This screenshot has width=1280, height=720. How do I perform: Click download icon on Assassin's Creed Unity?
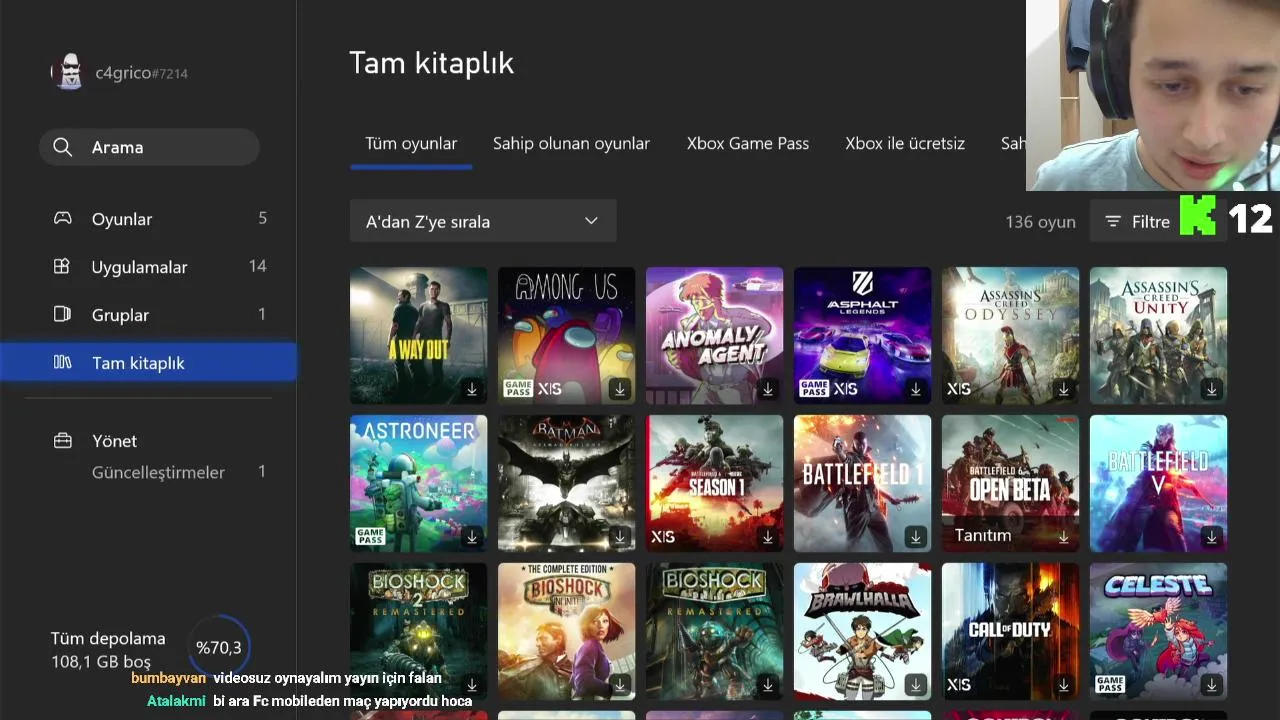coord(1212,389)
